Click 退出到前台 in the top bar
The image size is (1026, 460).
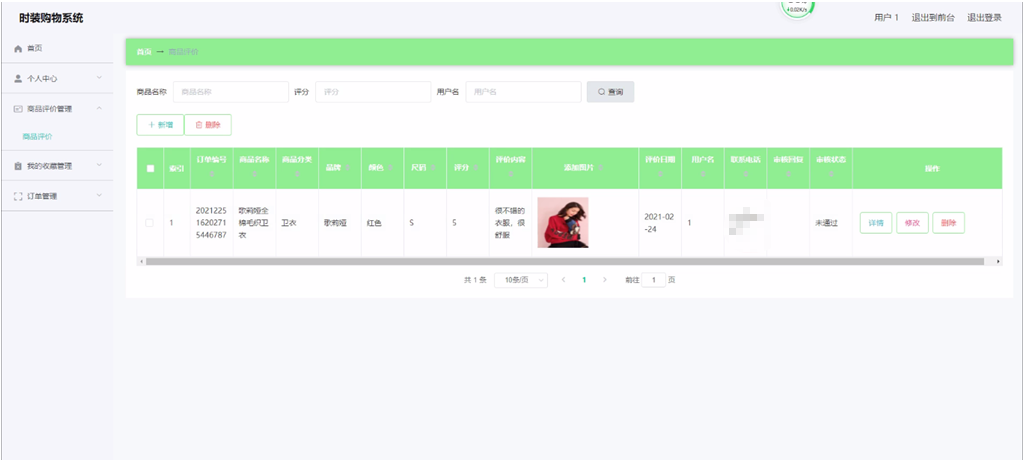(932, 18)
